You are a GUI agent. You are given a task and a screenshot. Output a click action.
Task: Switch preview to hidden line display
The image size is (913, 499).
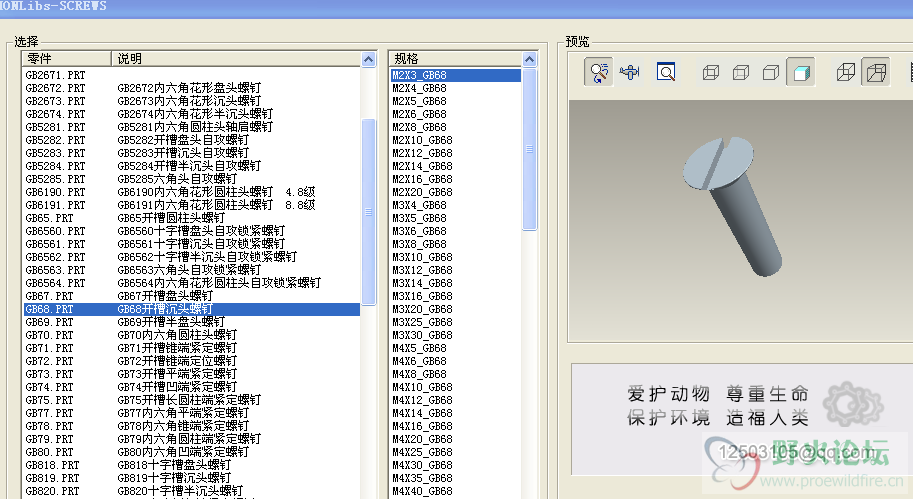[741, 72]
